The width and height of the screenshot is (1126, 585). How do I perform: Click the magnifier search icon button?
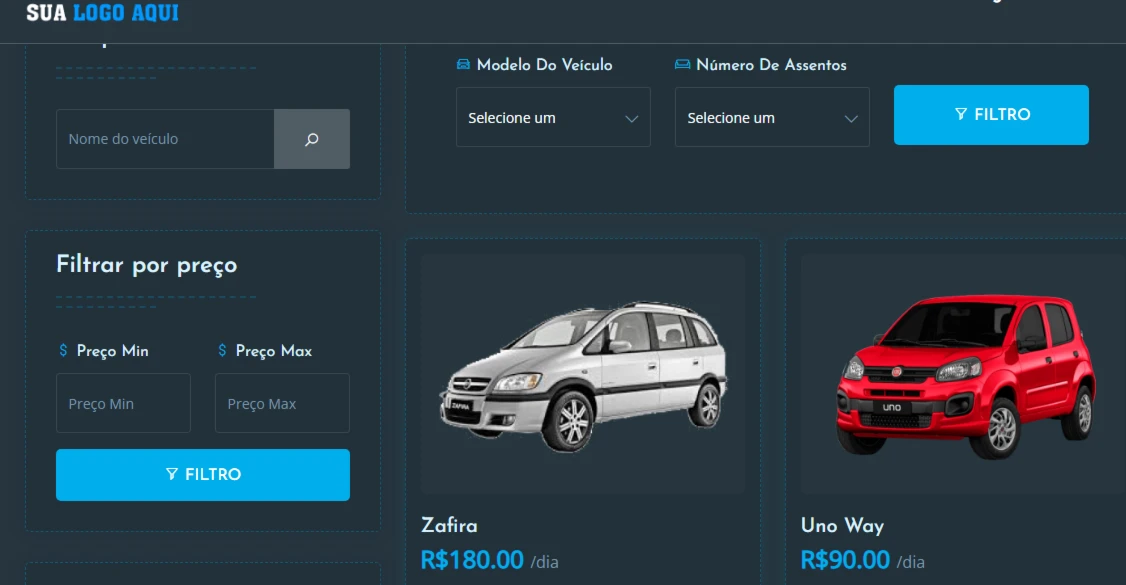pyautogui.click(x=312, y=139)
